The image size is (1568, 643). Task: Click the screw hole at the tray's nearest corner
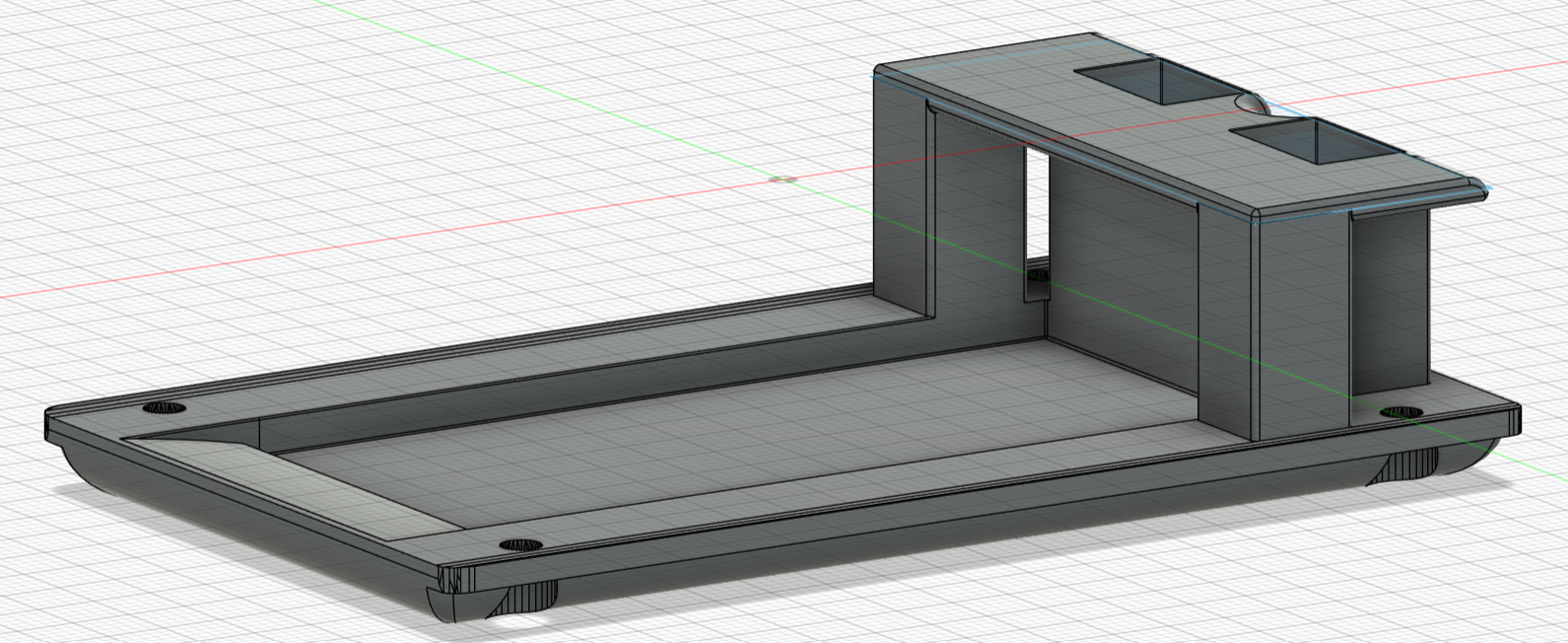click(520, 544)
